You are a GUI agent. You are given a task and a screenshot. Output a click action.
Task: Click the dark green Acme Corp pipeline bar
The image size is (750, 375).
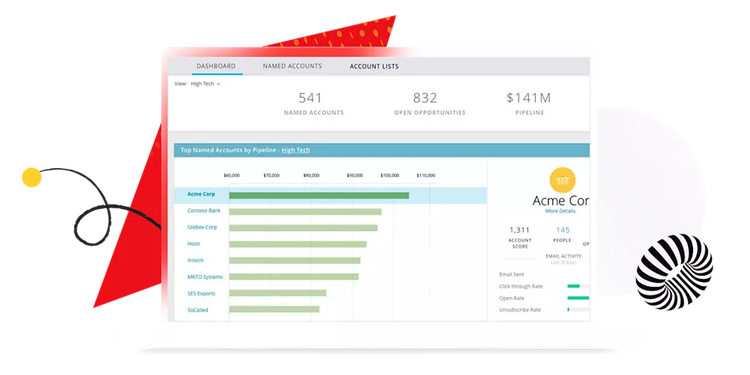[x=319, y=195]
